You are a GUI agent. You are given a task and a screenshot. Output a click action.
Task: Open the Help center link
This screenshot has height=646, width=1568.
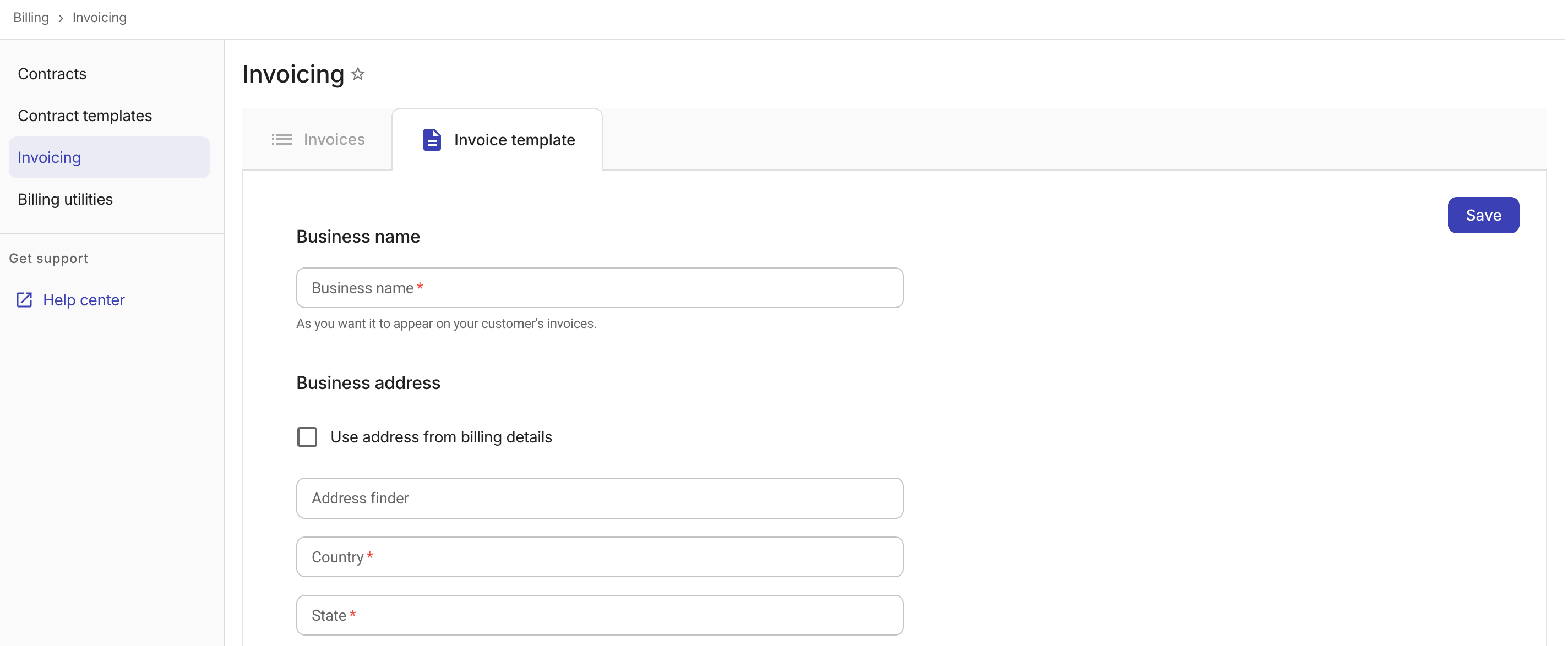(x=83, y=300)
